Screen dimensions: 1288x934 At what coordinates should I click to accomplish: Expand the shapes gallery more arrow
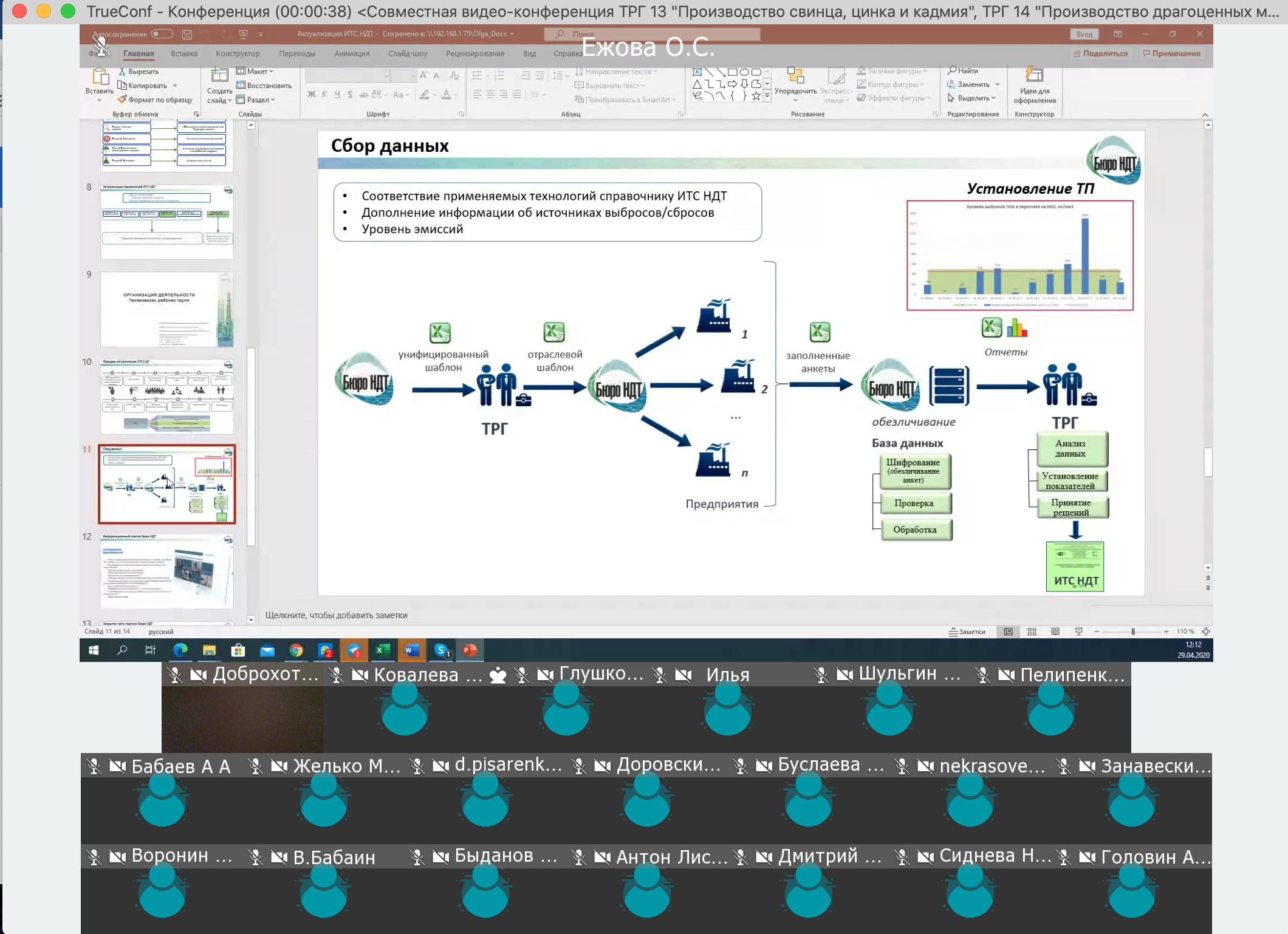767,95
